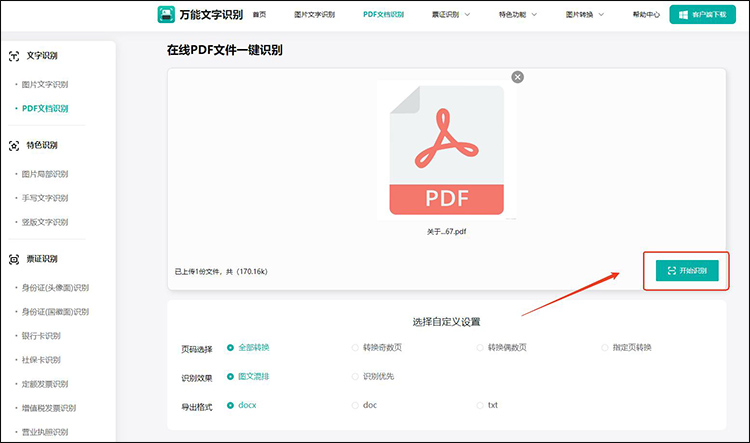Expand the 特色功能 dropdown in top navigation
Image resolution: width=750 pixels, height=443 pixels.
(518, 14)
